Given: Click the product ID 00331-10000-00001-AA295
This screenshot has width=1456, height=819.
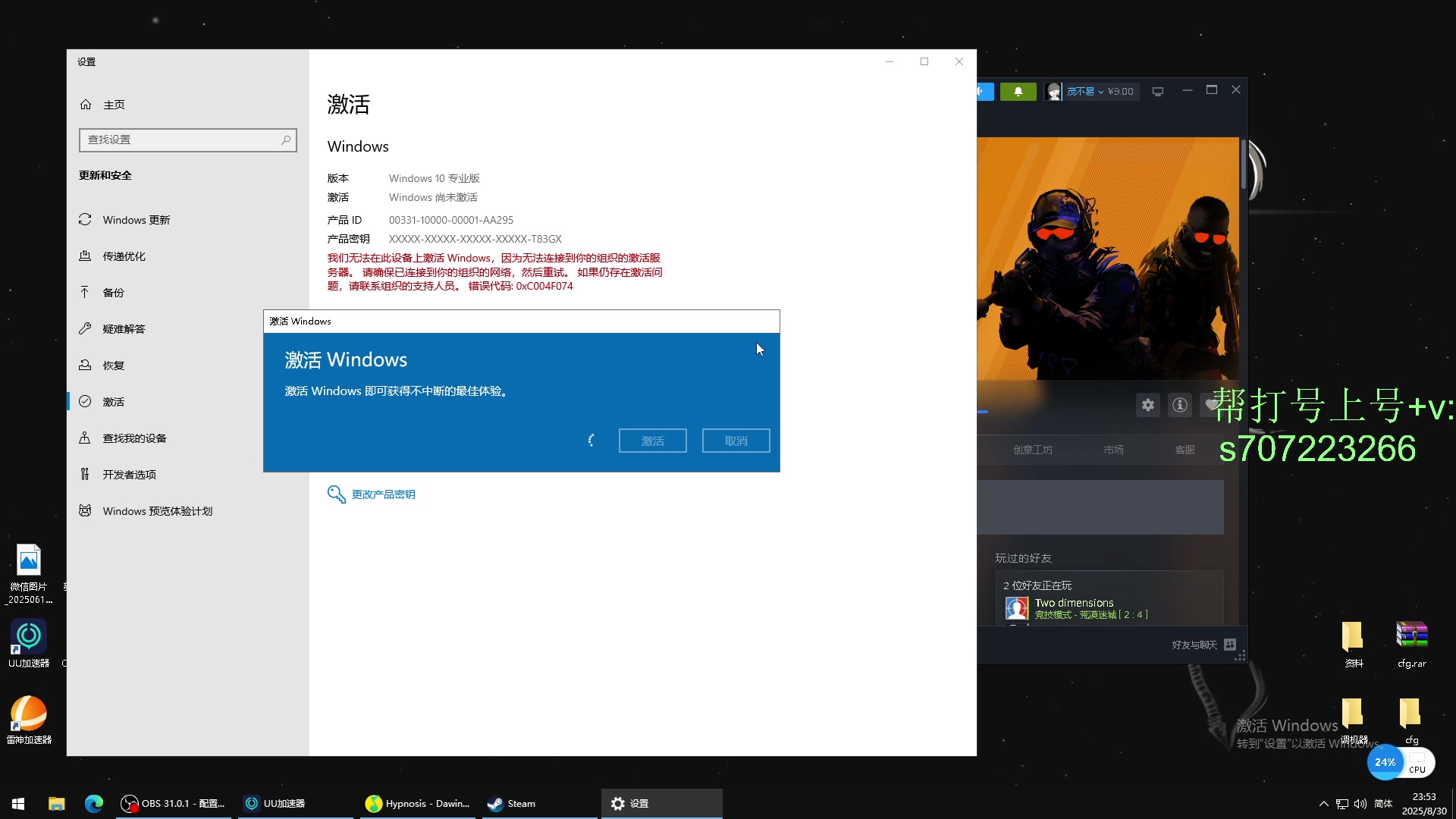Looking at the screenshot, I should tap(451, 220).
